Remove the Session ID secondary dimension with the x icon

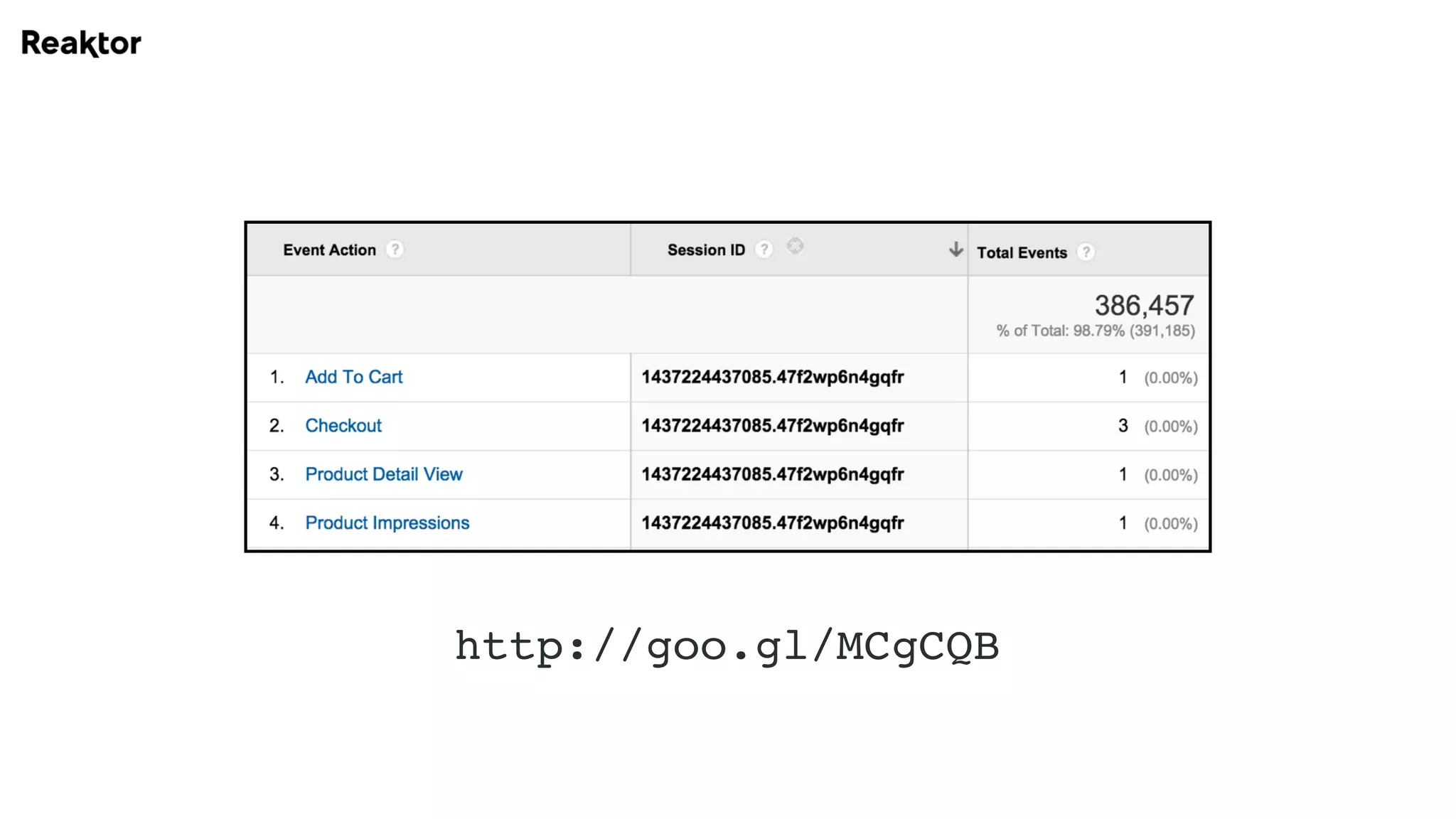click(x=795, y=246)
